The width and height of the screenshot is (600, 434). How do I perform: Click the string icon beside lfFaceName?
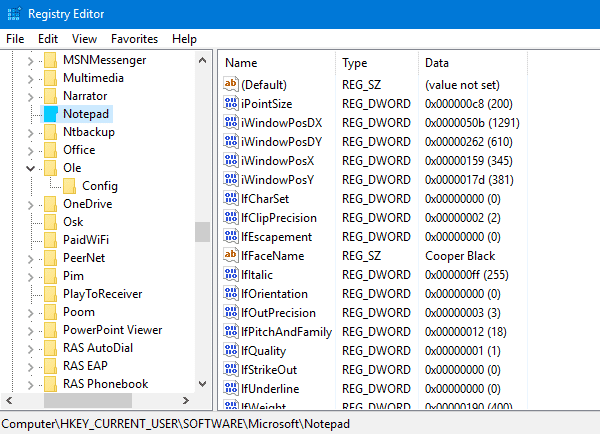tap(231, 256)
